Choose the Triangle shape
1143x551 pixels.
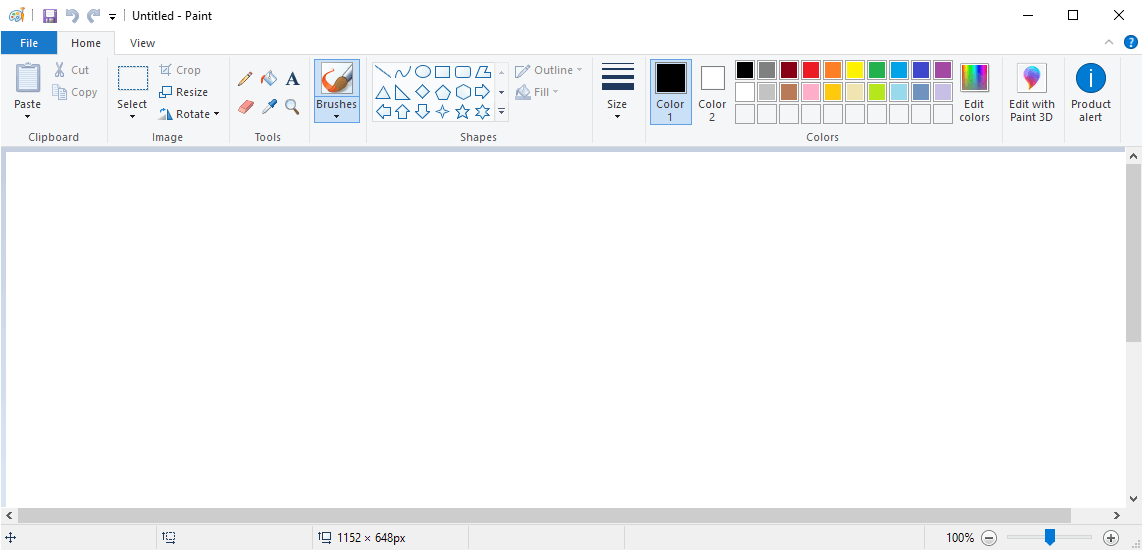click(x=383, y=92)
